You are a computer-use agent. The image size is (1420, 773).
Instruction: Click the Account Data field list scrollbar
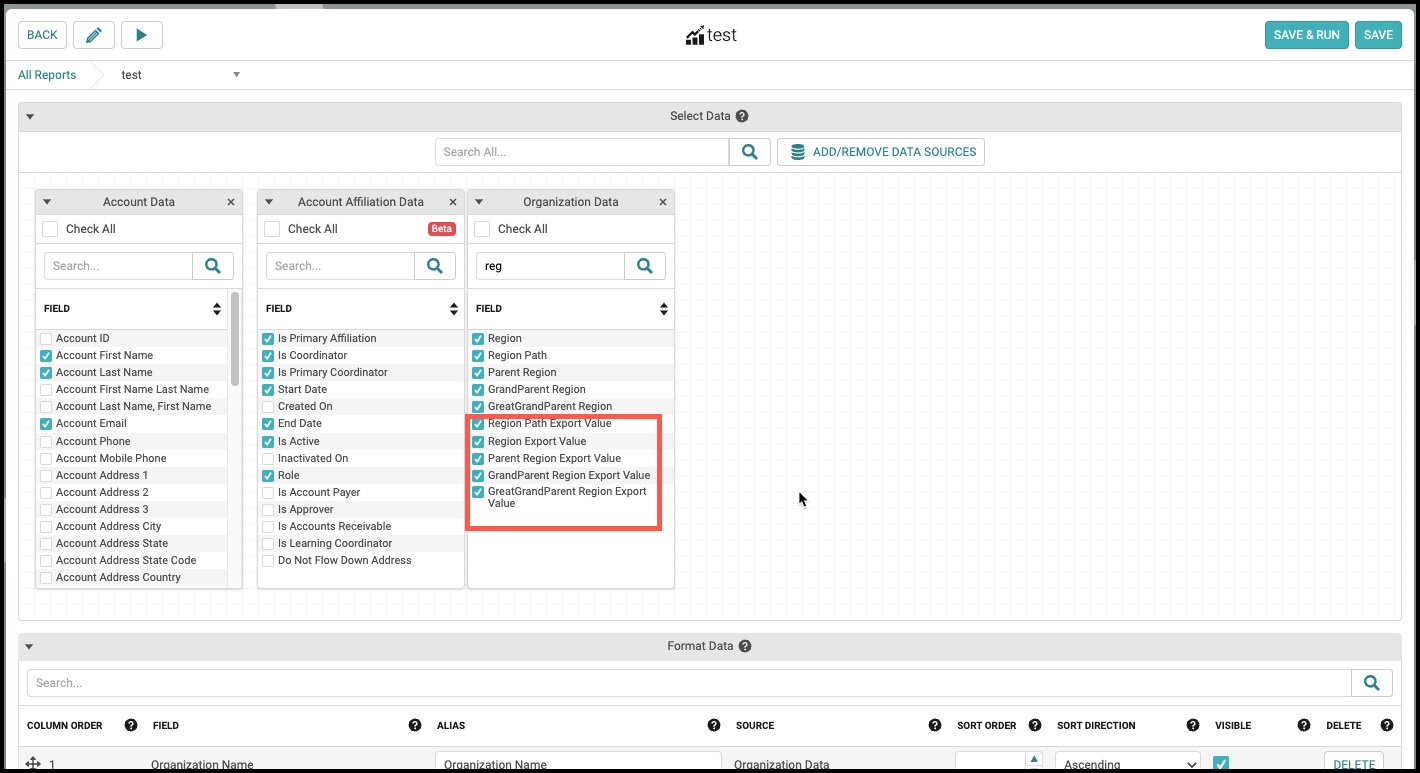tap(235, 339)
